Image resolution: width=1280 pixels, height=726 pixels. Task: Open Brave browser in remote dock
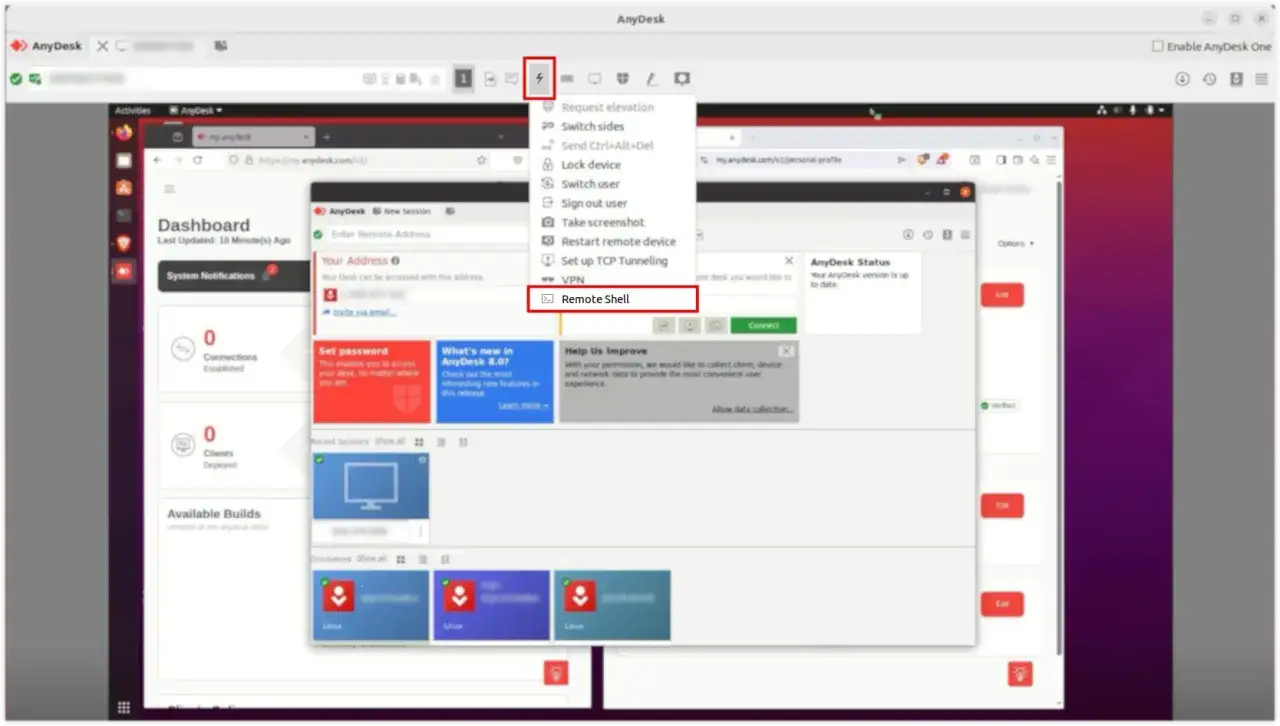click(124, 243)
